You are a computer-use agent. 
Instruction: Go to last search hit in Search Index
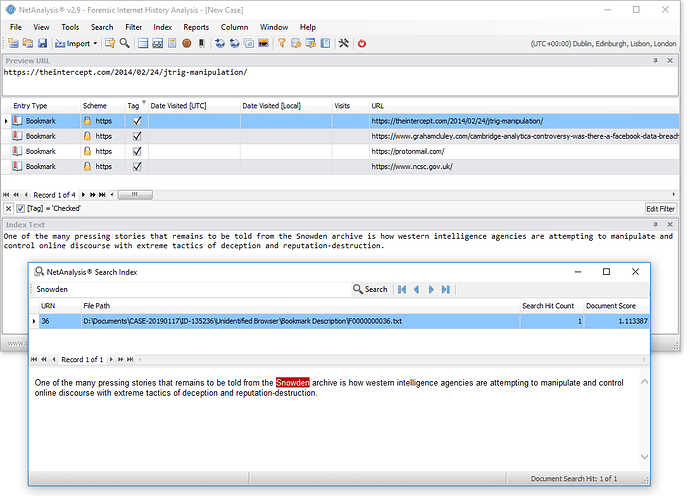pos(446,289)
